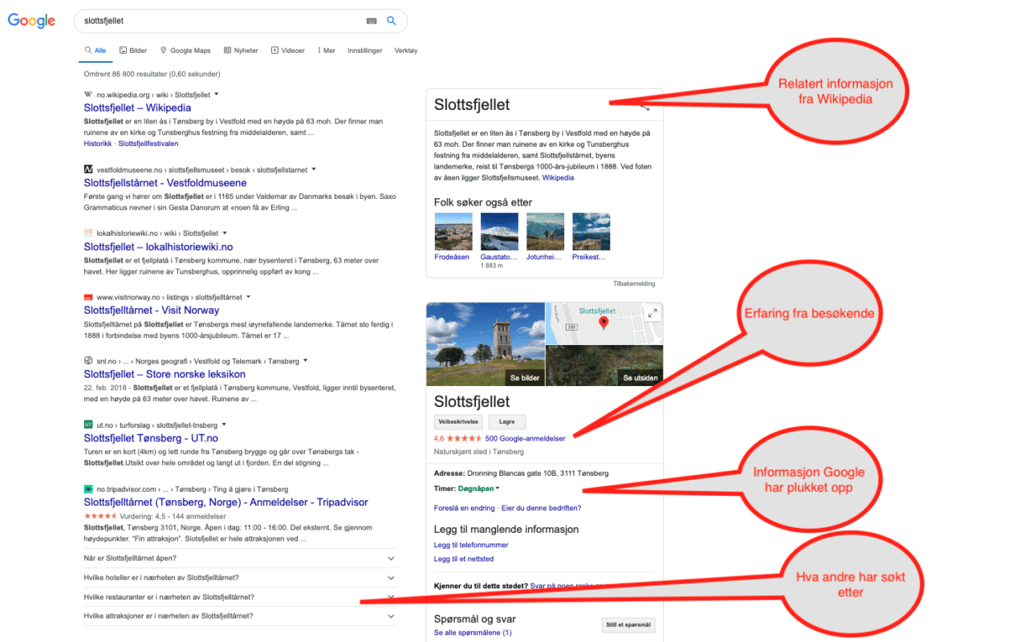
Task: Open 'Slottsfjellet – lokalhistoriewiki.no' result
Action: pyautogui.click(x=158, y=247)
